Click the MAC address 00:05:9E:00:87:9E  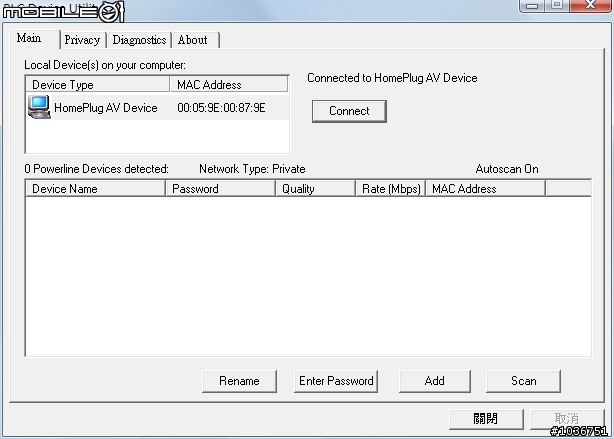pyautogui.click(x=221, y=108)
